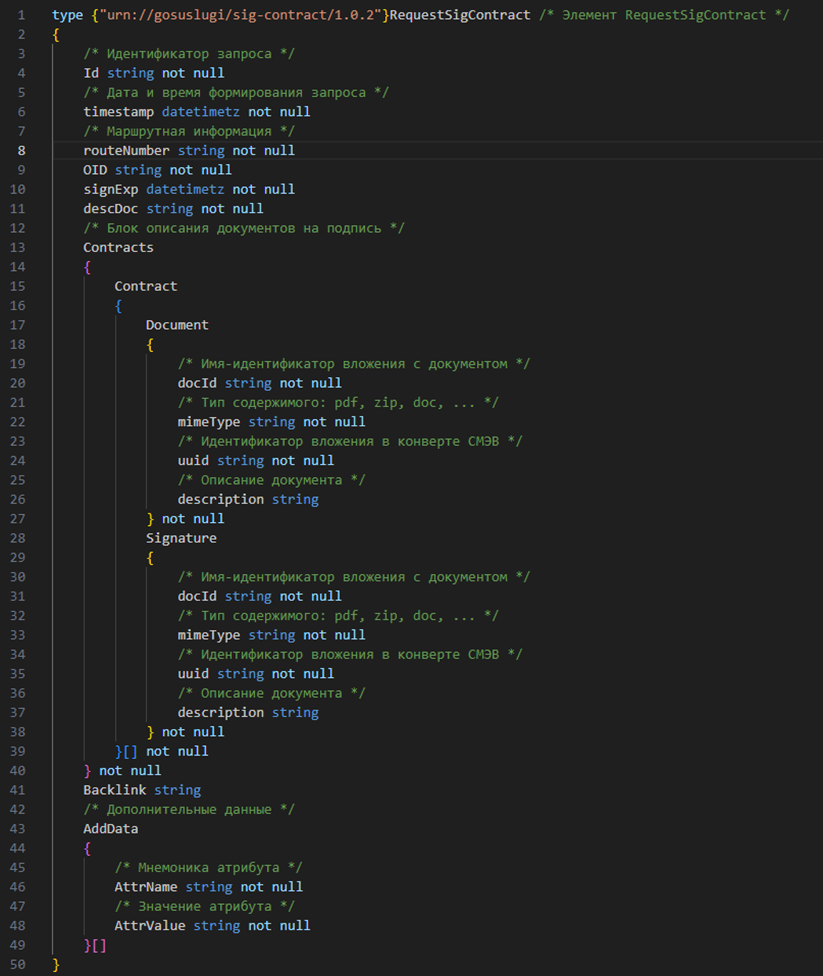Click the urn namespace string on line 1
Image resolution: width=823 pixels, height=976 pixels.
(x=240, y=15)
